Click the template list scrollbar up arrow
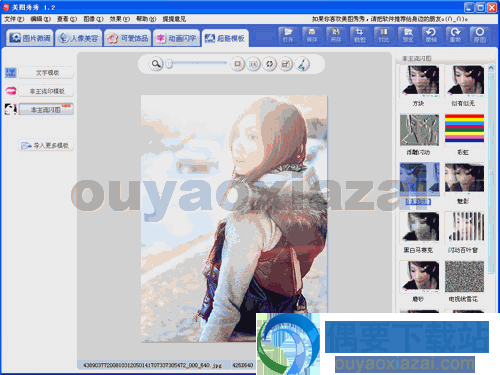 (491, 68)
